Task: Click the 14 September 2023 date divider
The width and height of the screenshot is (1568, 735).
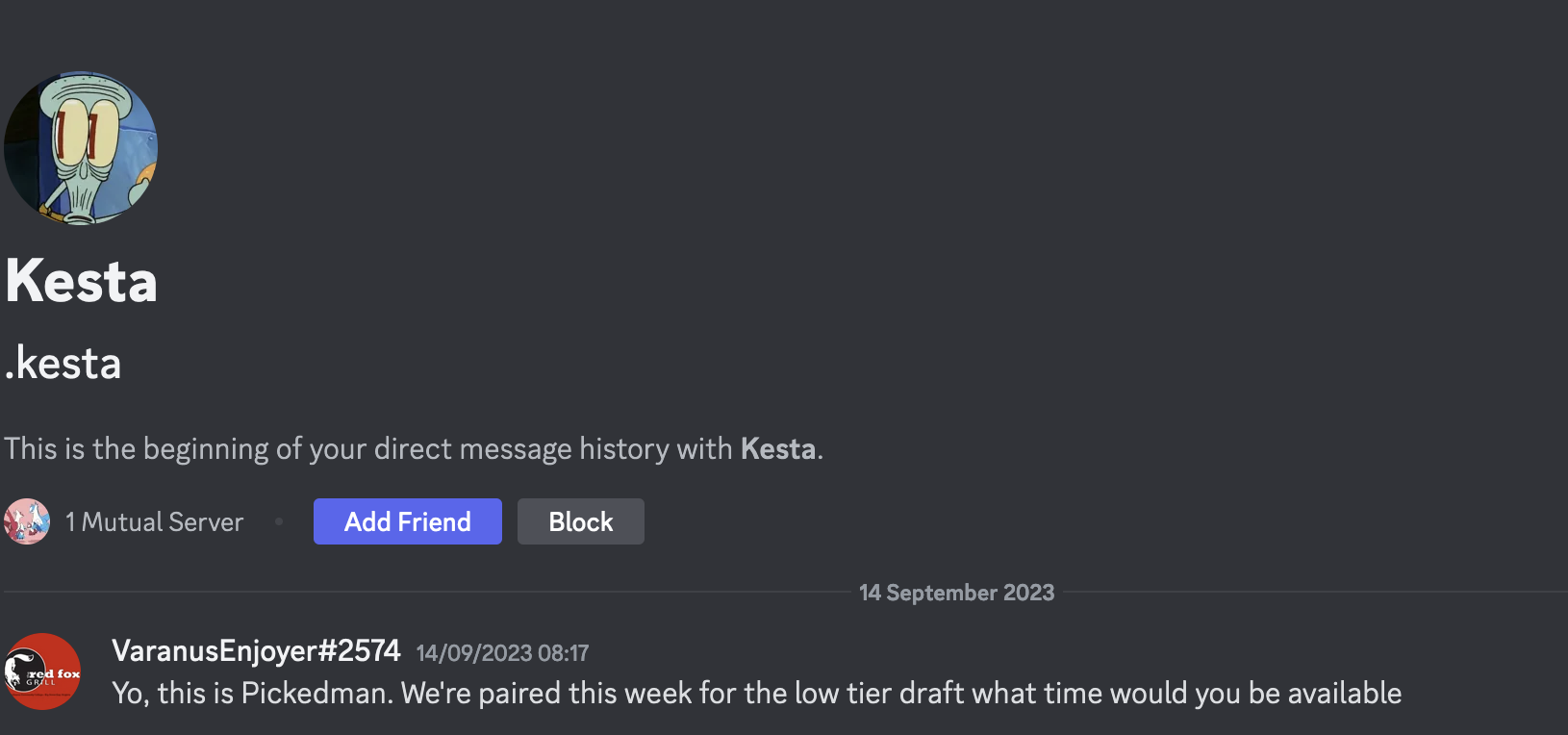Action: point(956,593)
